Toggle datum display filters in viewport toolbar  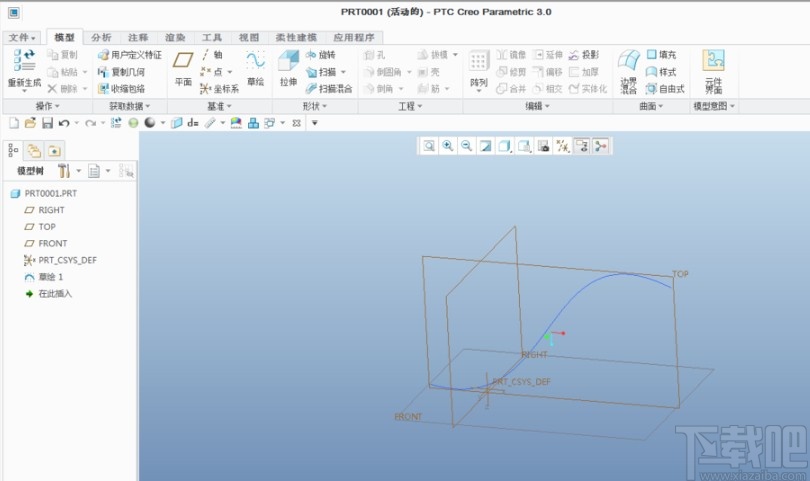pos(562,146)
